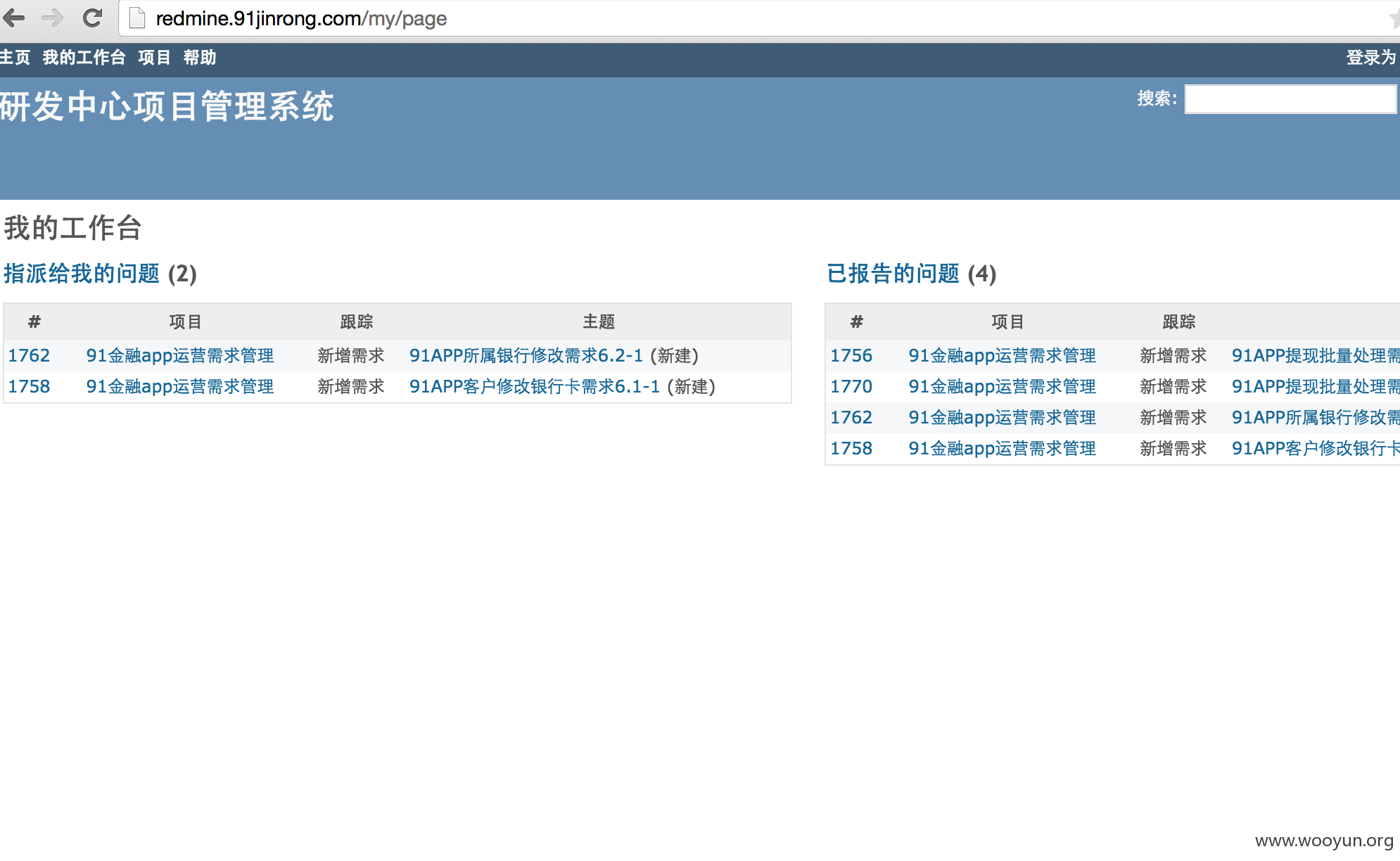Open issue 1756 in reported issues
This screenshot has height=861, width=1400.
(851, 356)
